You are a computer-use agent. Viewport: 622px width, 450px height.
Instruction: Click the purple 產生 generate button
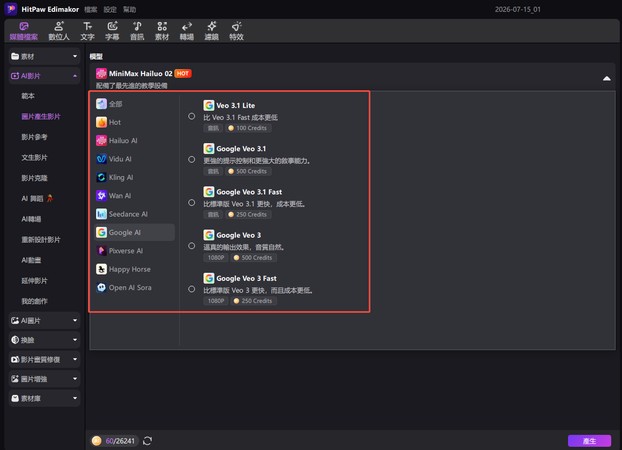pyautogui.click(x=589, y=441)
